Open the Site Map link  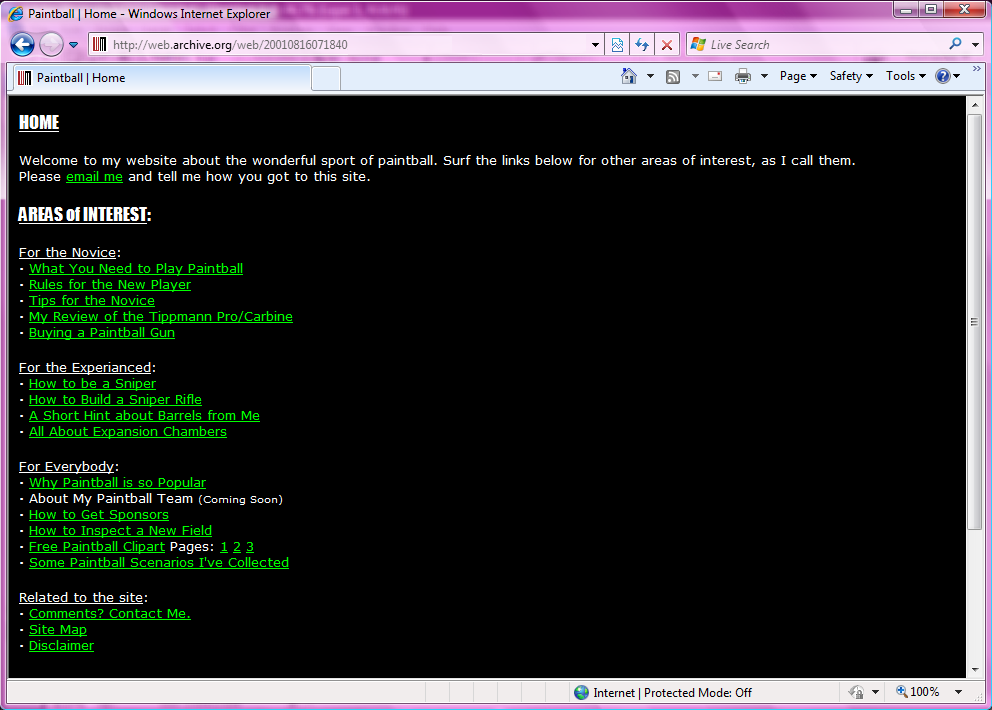click(x=58, y=630)
